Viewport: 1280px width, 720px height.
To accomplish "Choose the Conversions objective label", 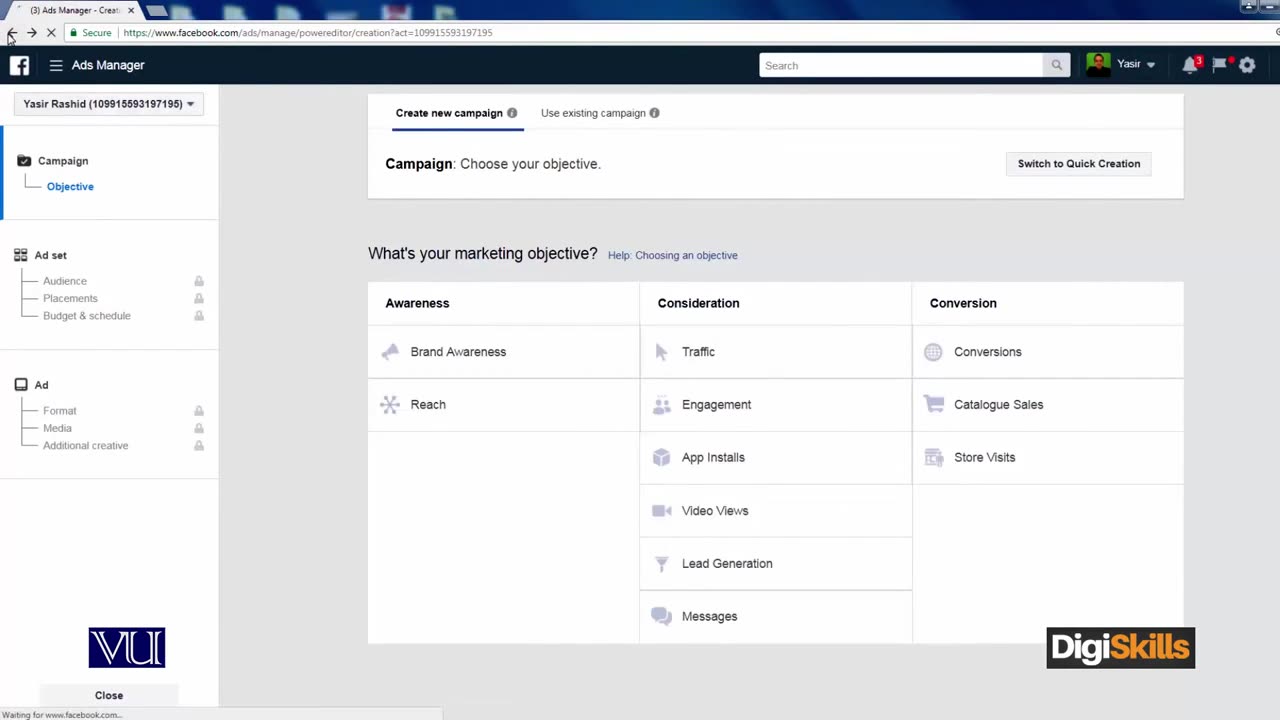I will click(988, 352).
